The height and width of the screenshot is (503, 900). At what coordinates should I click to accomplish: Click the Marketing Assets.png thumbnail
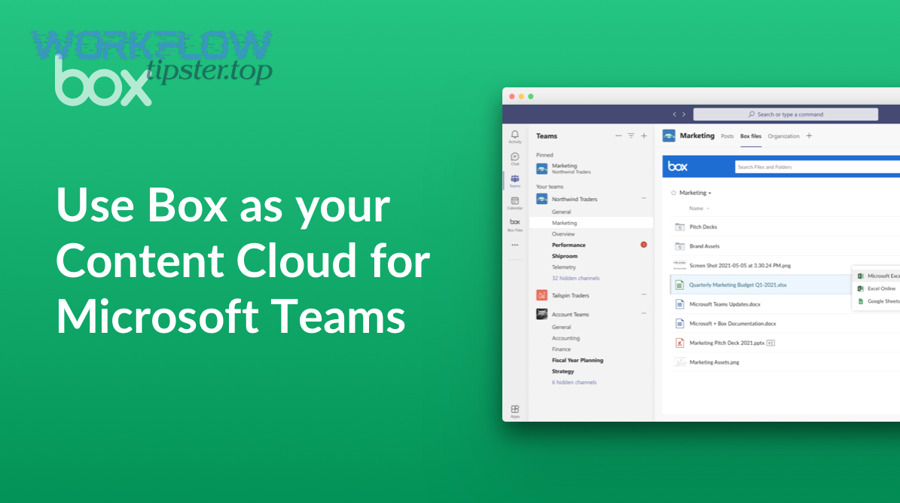680,362
